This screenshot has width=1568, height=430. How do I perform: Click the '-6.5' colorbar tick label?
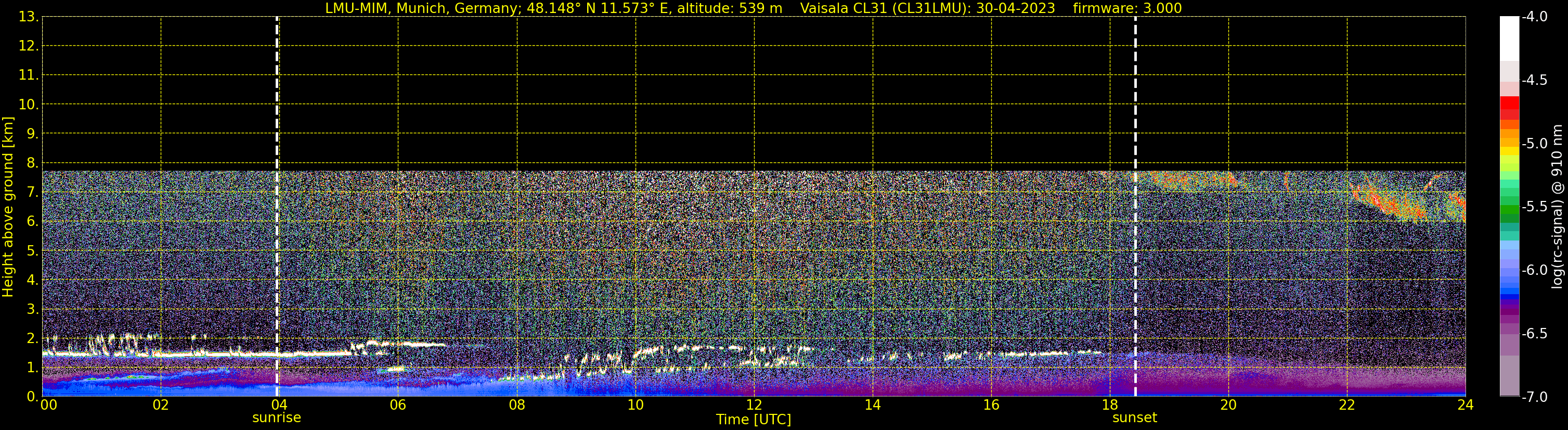pyautogui.click(x=1534, y=334)
